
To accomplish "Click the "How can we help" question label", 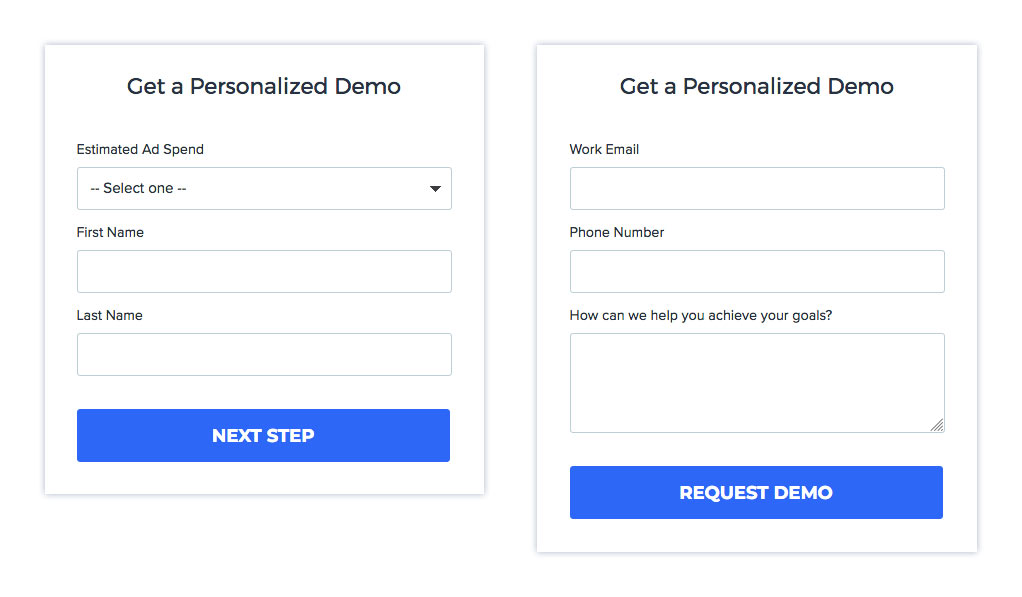I will (701, 315).
